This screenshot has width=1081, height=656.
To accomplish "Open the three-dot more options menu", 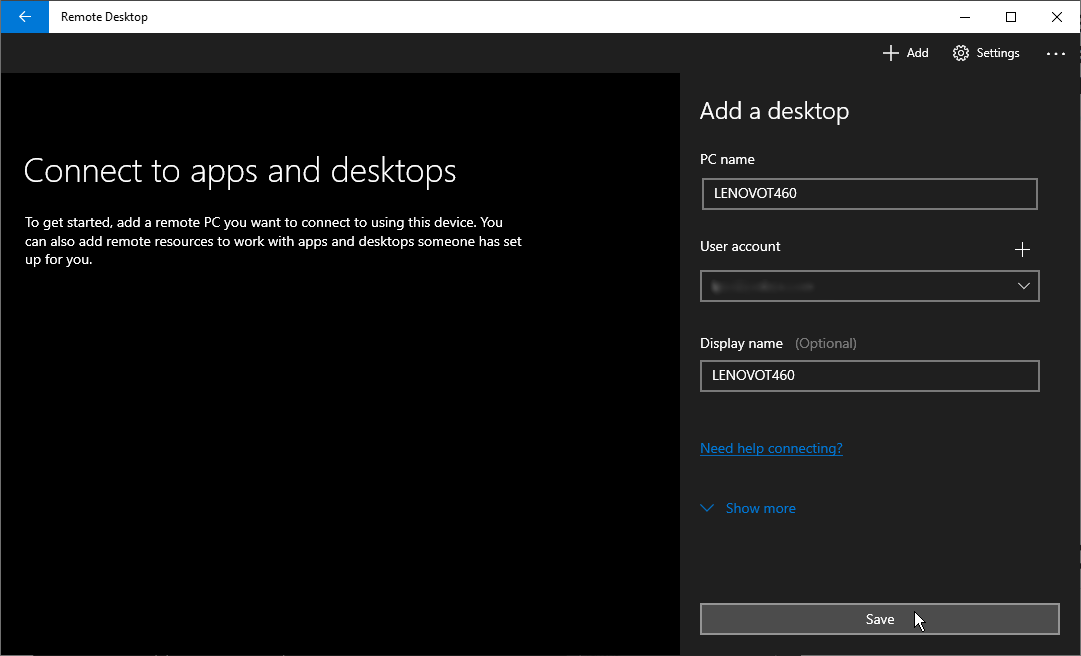I will click(1055, 53).
